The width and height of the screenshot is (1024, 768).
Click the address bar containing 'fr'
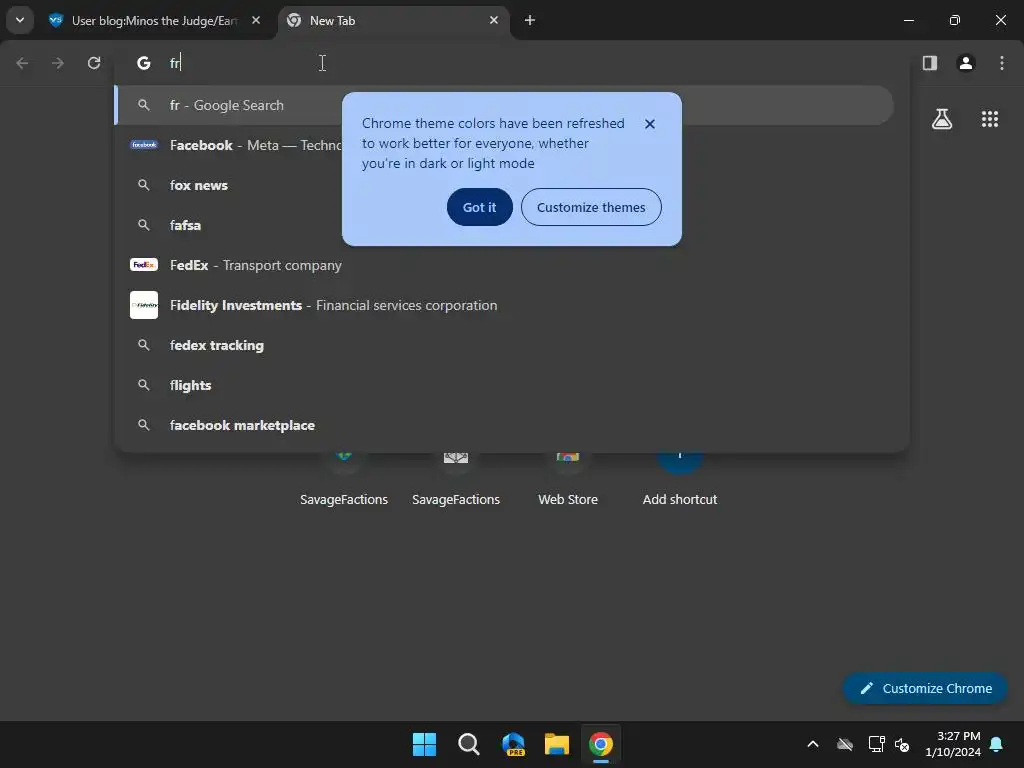(511, 63)
